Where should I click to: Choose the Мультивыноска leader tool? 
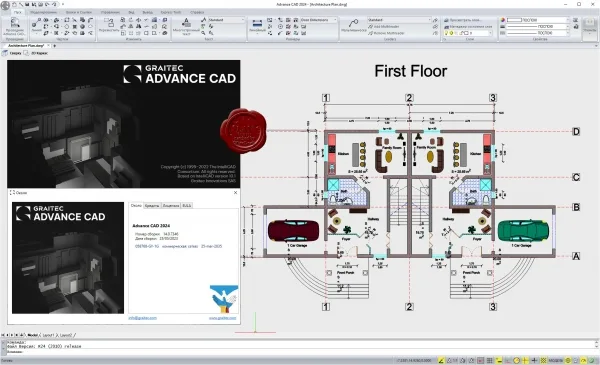[354, 25]
